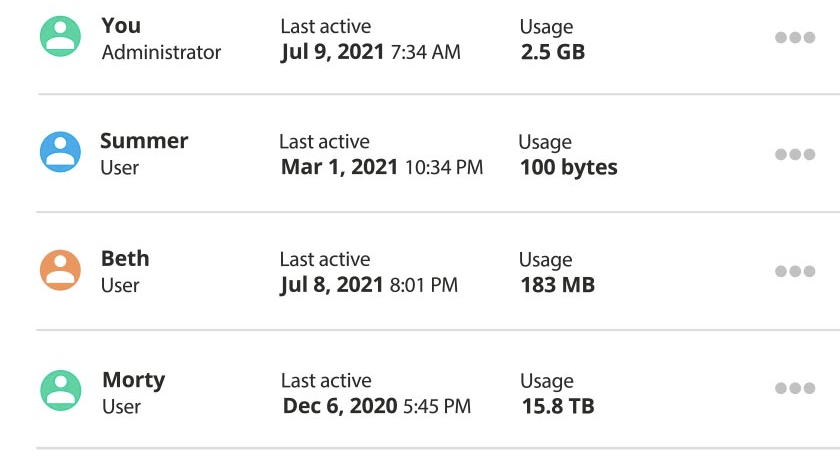Click Summer's 100 bytes usage value
This screenshot has height=473, width=840.
pyautogui.click(x=568, y=168)
